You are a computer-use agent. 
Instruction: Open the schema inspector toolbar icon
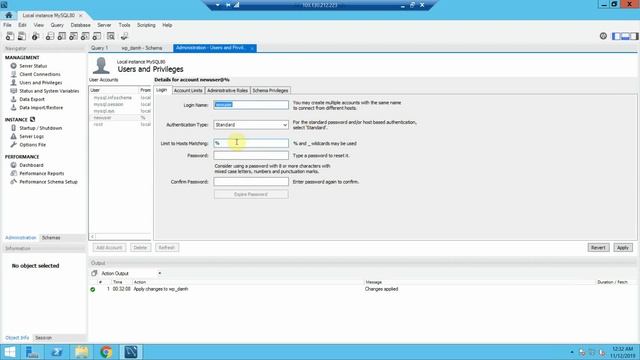pos(36,36)
